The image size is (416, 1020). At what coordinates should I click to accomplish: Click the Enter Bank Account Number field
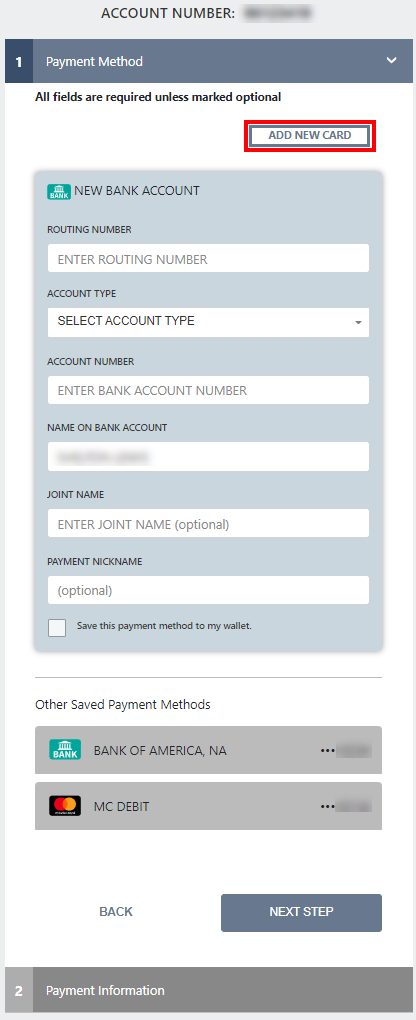point(208,390)
